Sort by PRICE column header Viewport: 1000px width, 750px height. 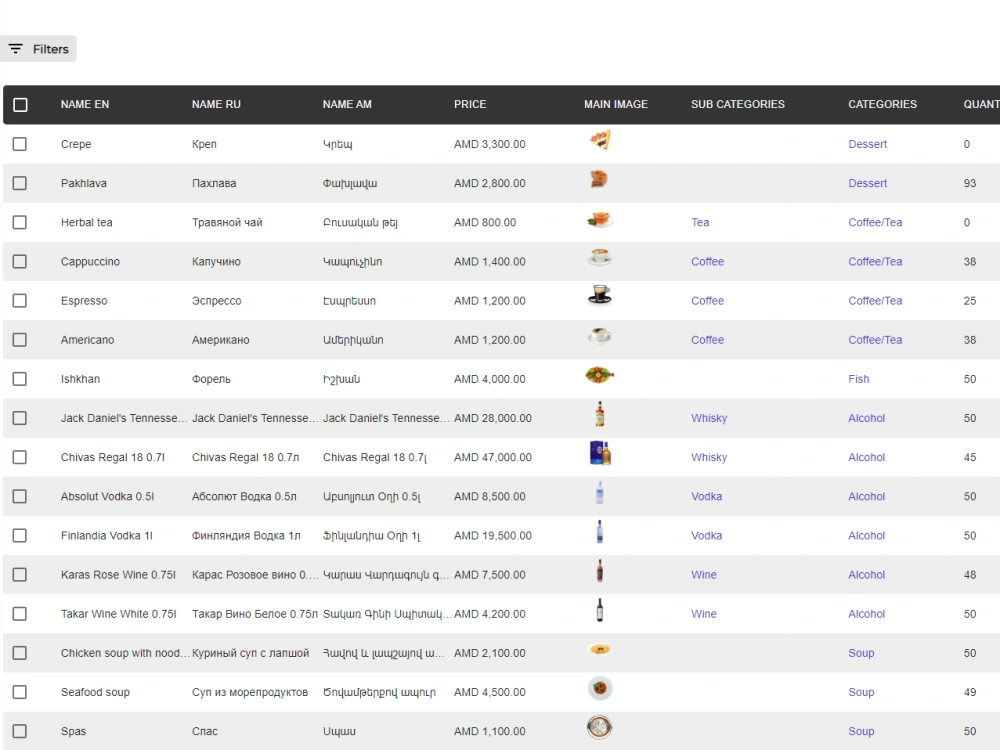point(470,104)
